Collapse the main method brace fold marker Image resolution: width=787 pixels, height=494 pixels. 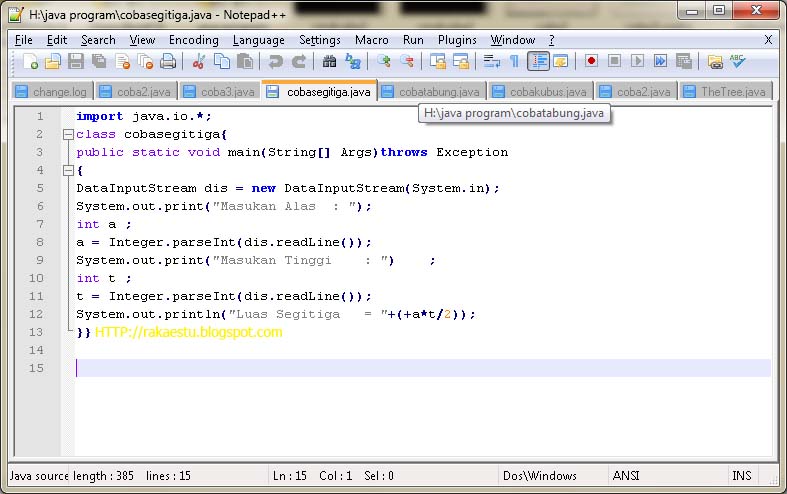tap(69, 171)
